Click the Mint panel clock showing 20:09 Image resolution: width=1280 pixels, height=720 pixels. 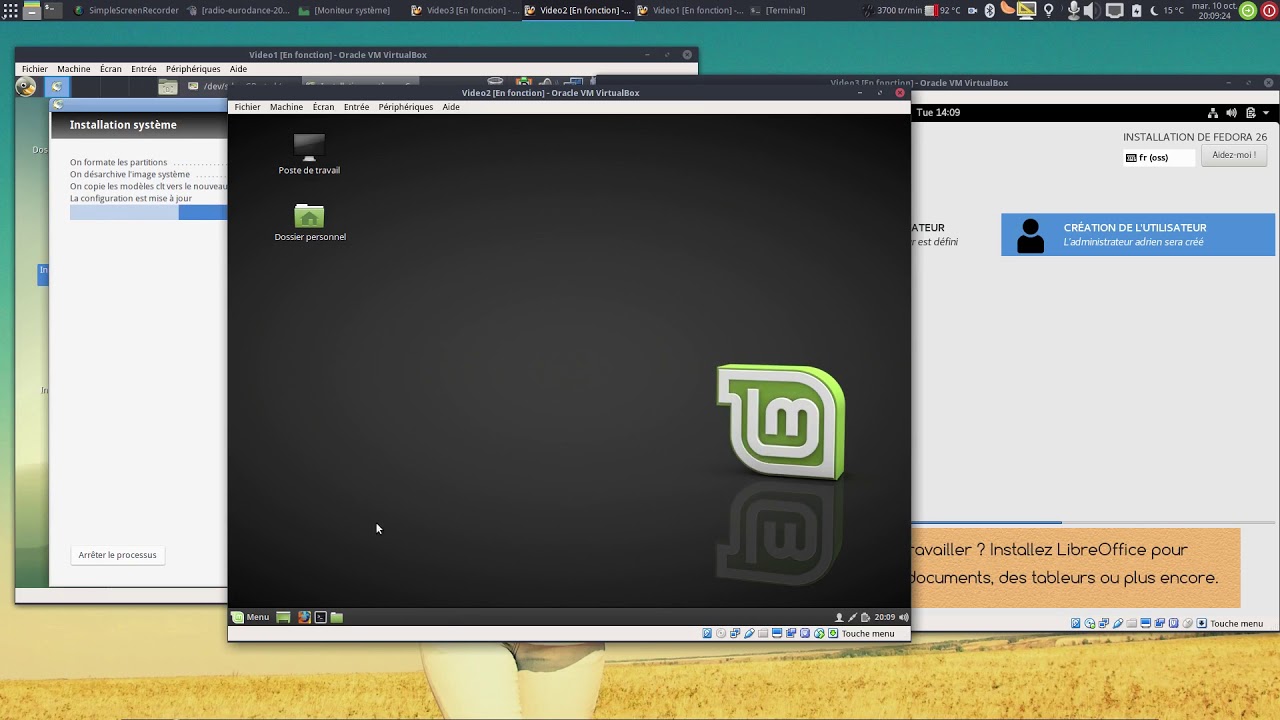pos(885,617)
